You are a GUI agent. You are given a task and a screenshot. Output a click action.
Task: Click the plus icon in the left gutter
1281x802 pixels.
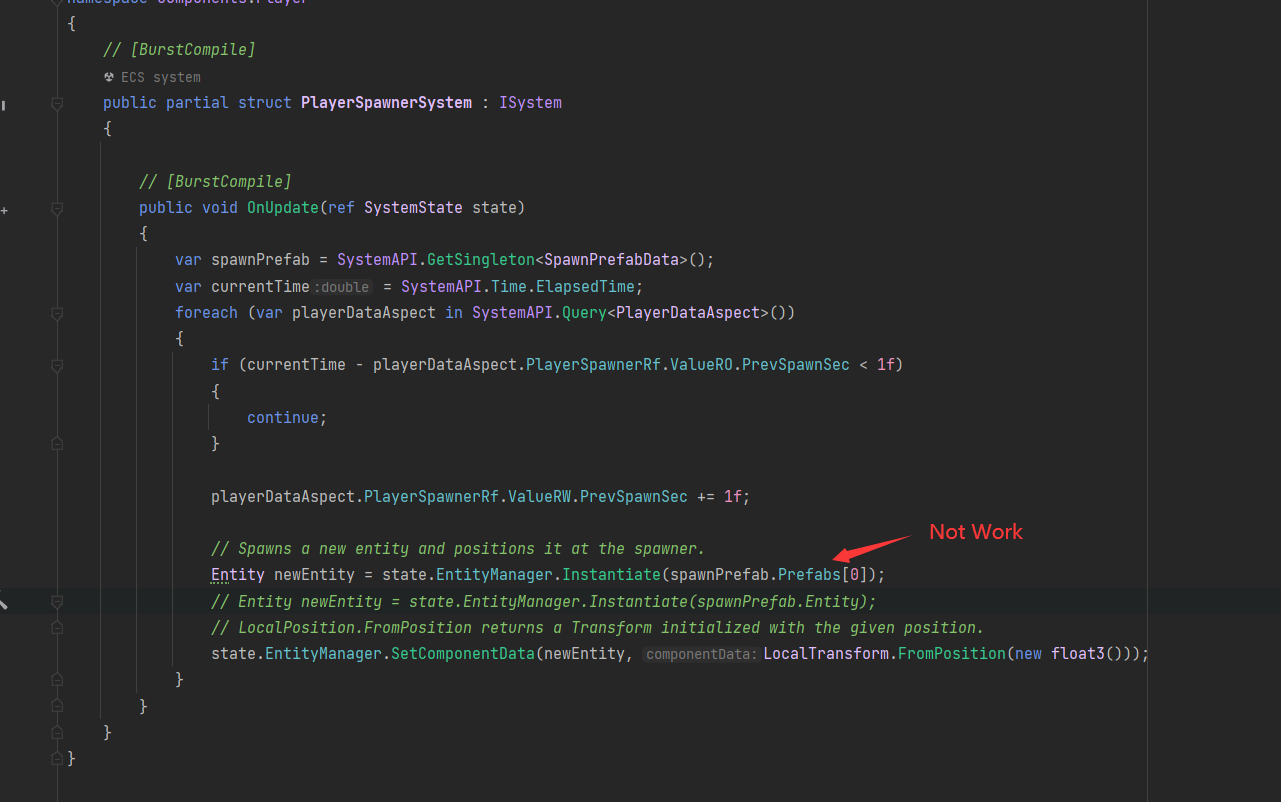coord(5,210)
